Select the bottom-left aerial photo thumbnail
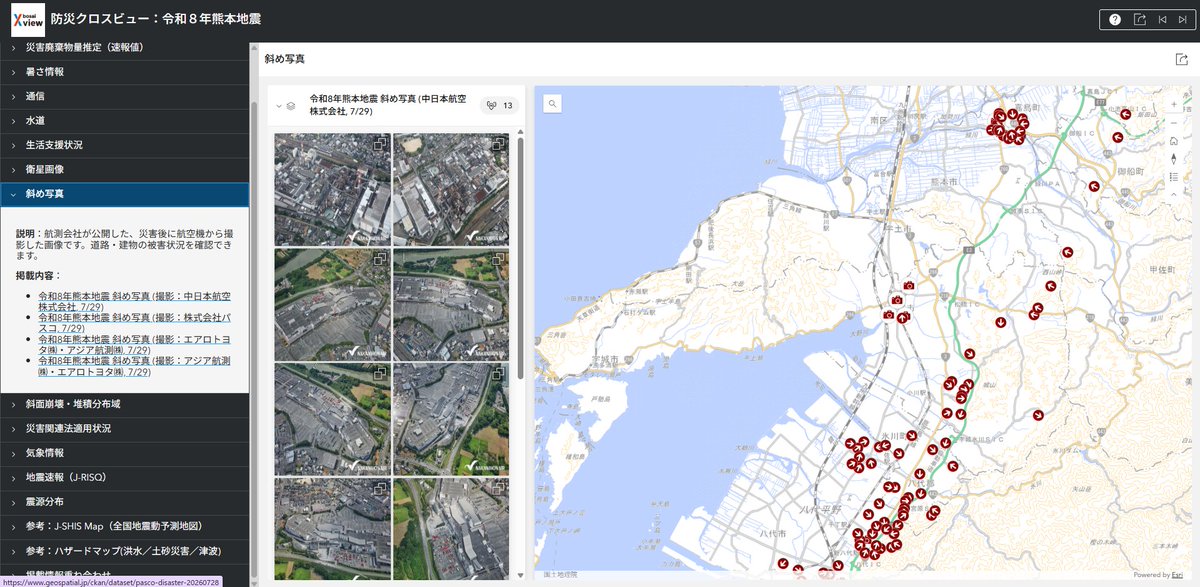This screenshot has height=587, width=1200. coord(332,528)
